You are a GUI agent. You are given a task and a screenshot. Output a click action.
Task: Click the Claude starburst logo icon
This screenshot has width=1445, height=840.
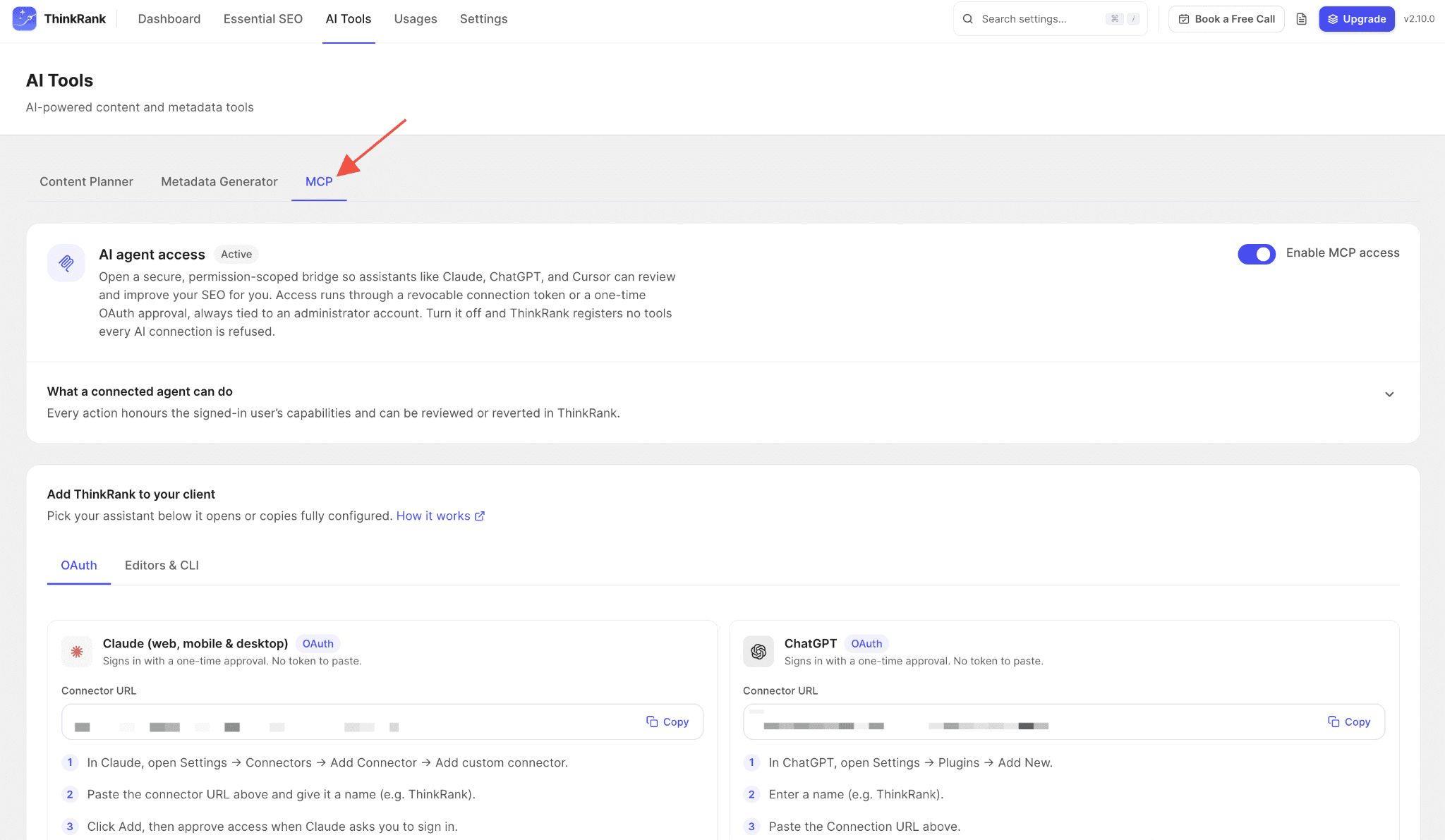(77, 652)
